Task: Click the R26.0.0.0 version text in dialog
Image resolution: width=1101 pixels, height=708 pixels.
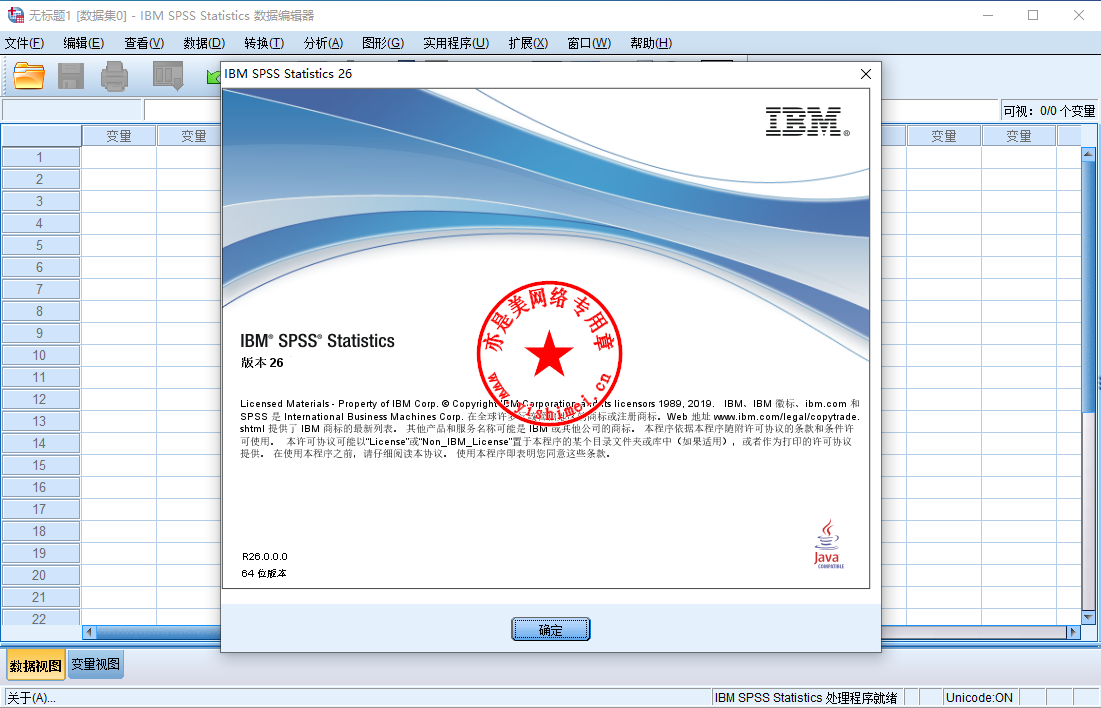Action: click(265, 556)
